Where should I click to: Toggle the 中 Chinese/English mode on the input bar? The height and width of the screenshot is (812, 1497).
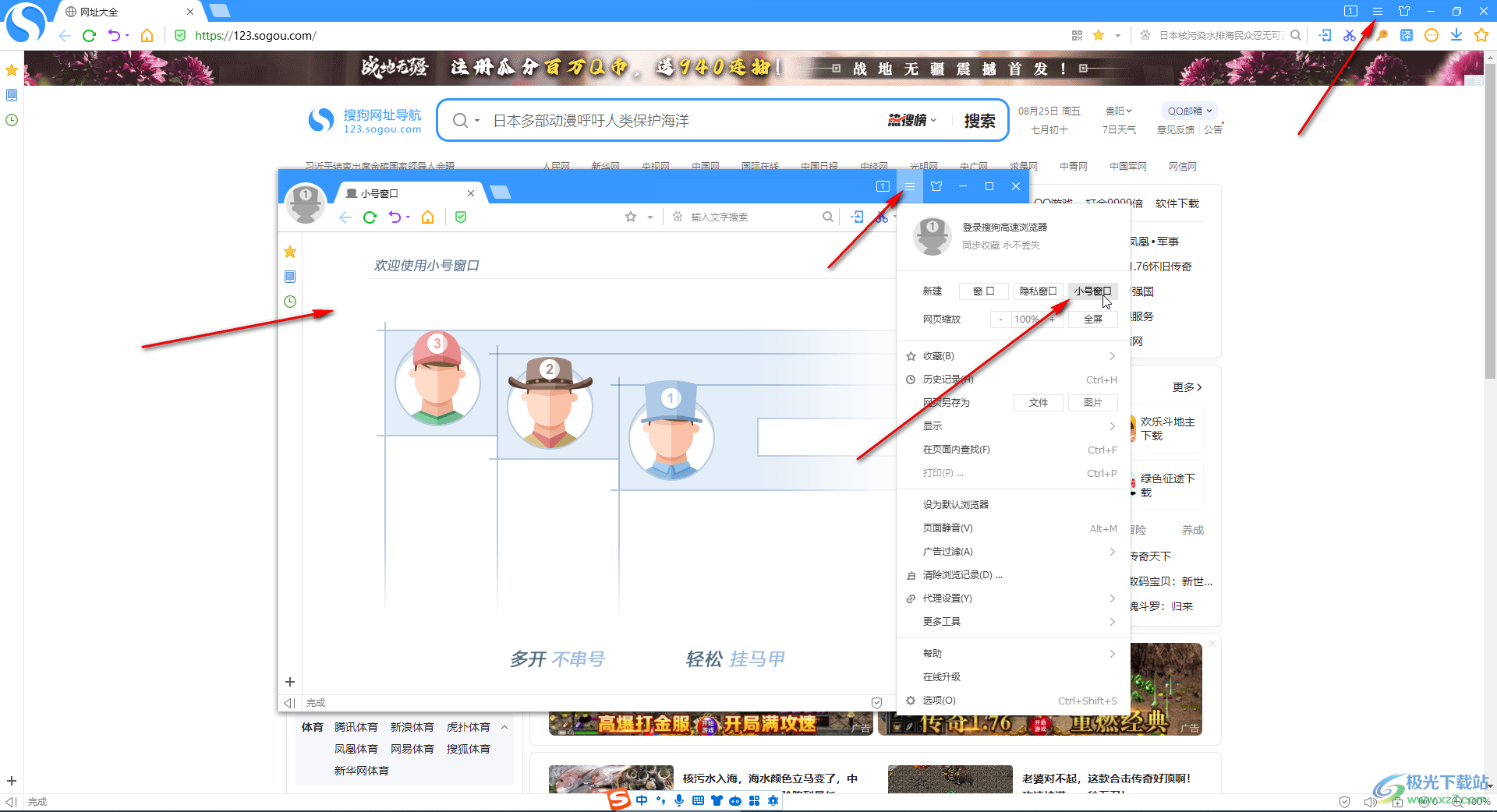tap(642, 800)
